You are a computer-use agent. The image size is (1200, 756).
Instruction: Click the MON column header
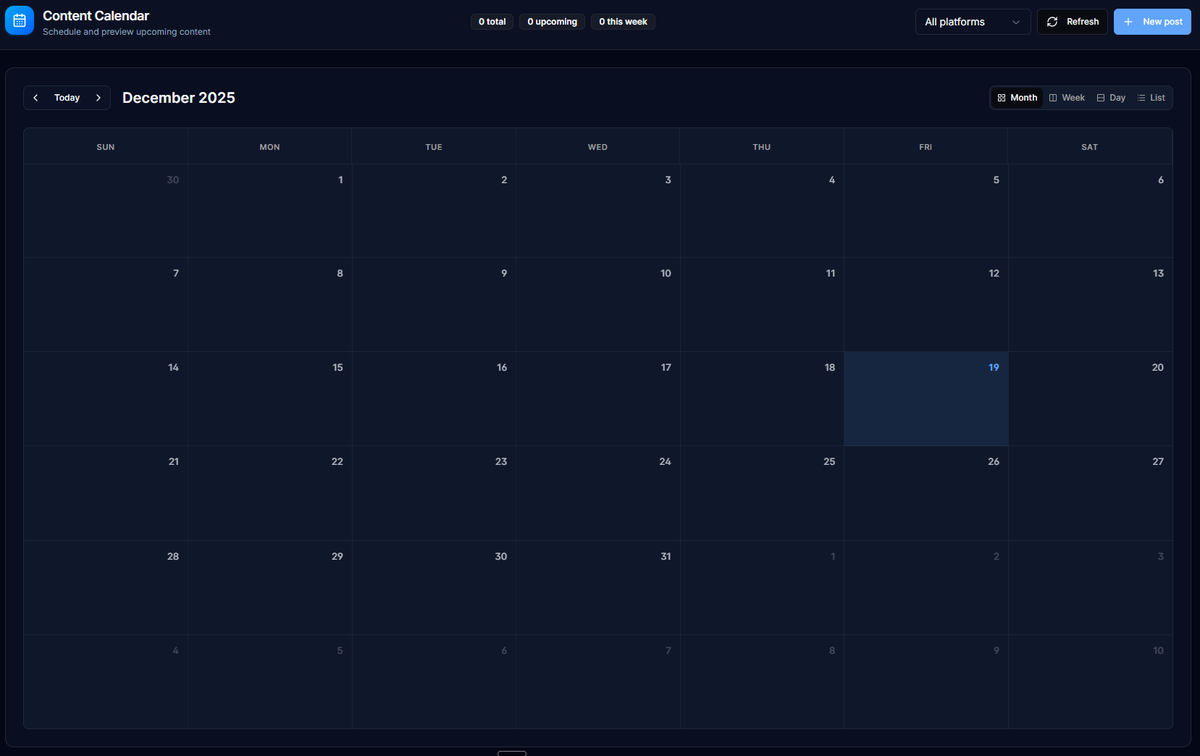coord(270,147)
